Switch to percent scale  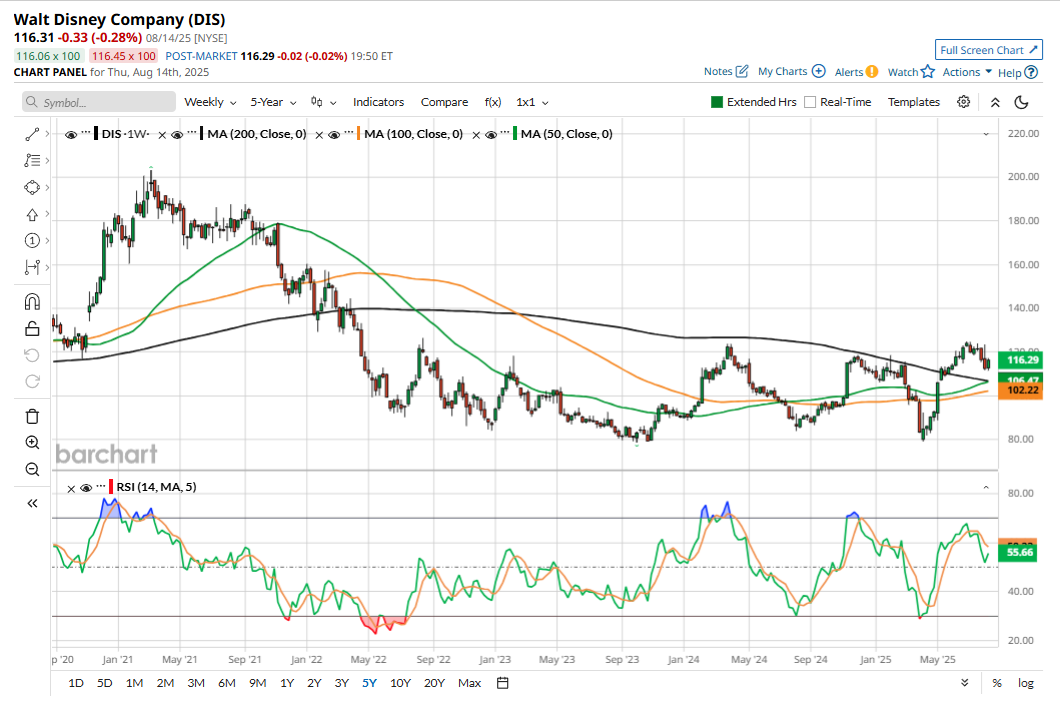996,683
